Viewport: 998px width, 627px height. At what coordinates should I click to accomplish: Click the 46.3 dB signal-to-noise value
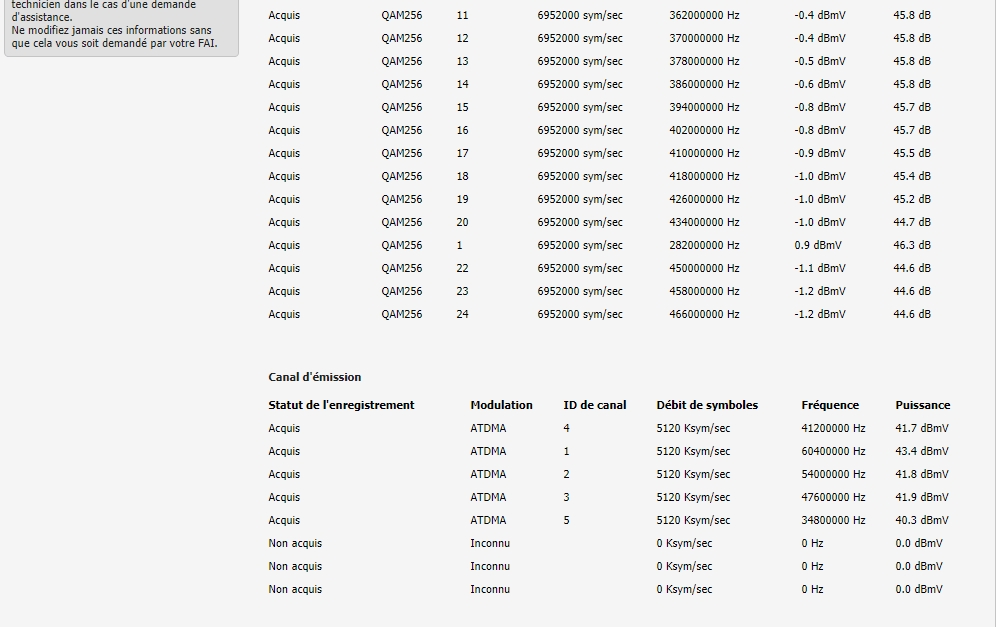911,245
